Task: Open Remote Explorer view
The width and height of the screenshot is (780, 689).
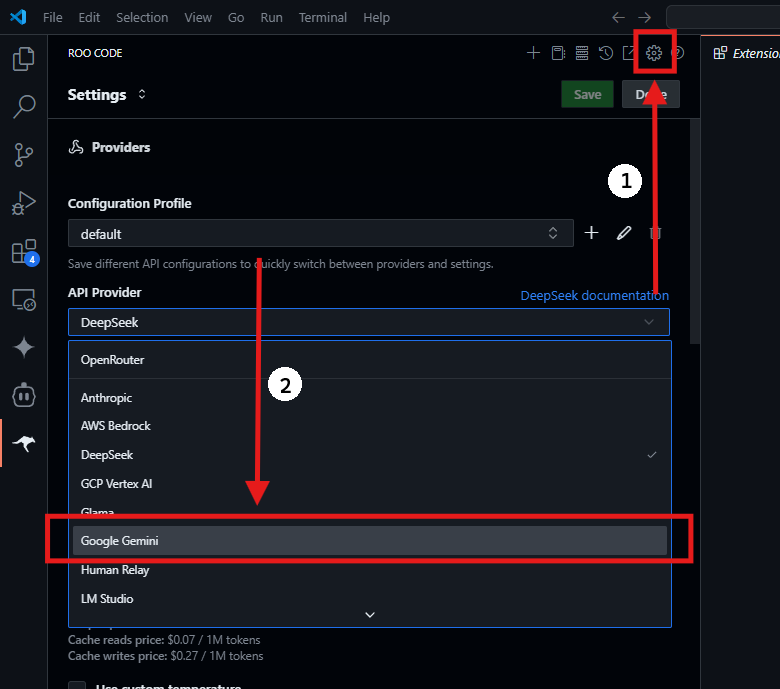Action: point(23,300)
